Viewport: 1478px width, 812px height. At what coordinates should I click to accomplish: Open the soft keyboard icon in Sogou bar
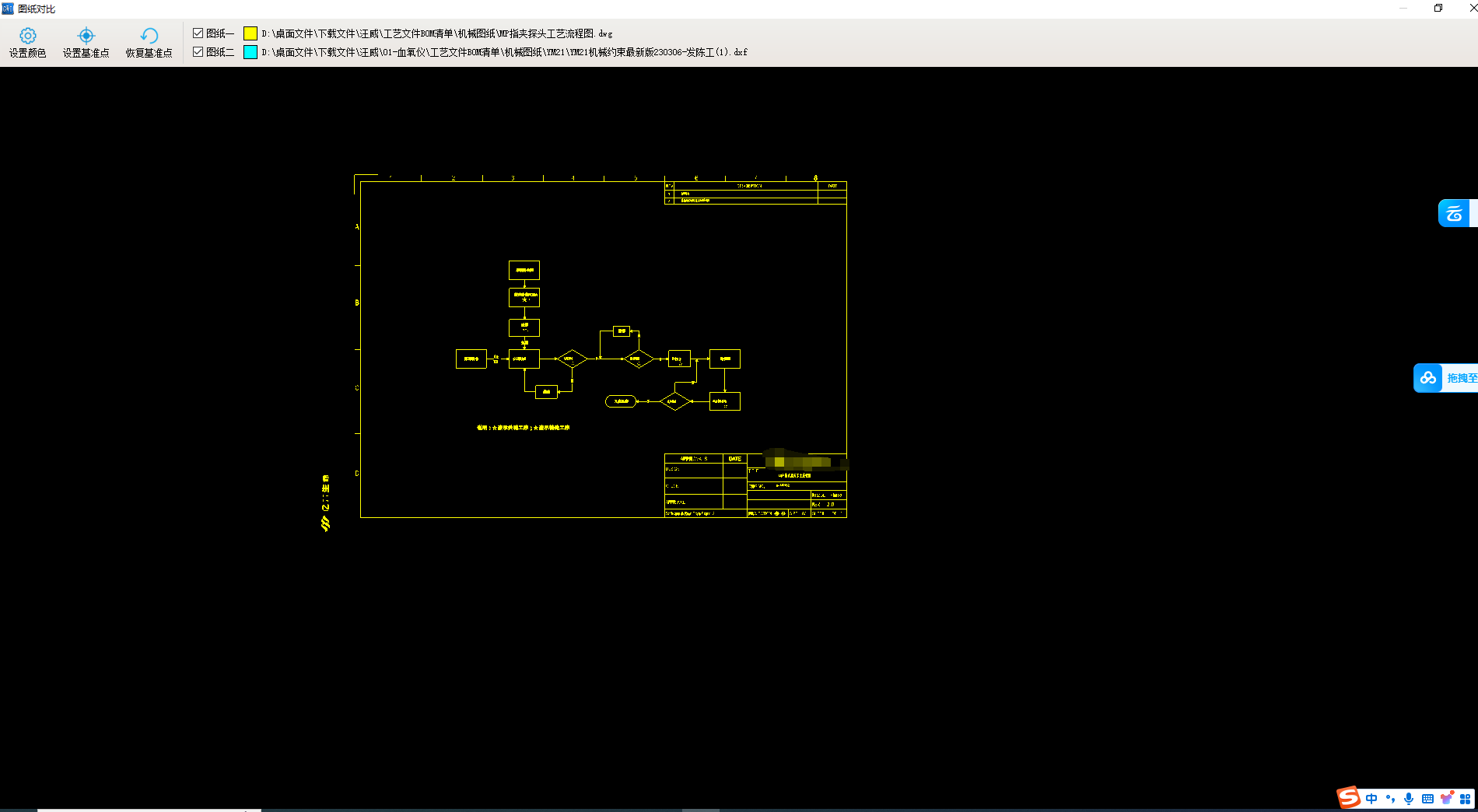(x=1427, y=799)
